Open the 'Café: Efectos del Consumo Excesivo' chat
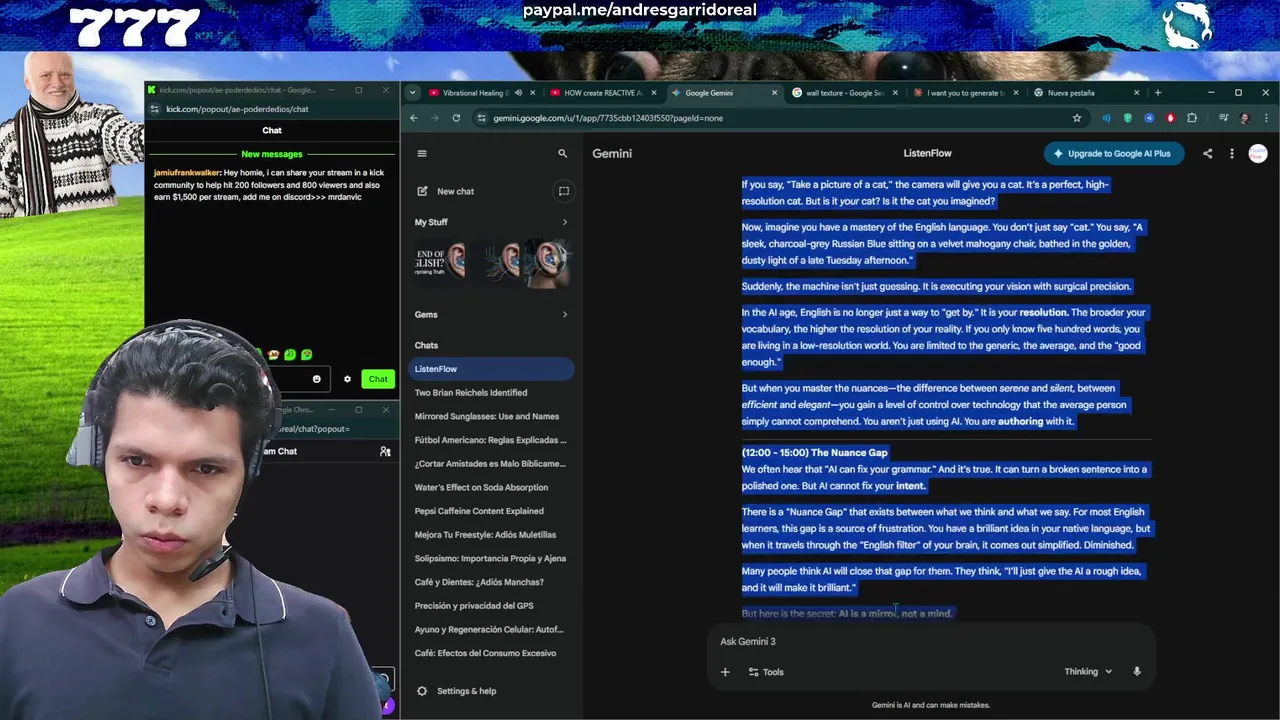1280x720 pixels. (490, 653)
